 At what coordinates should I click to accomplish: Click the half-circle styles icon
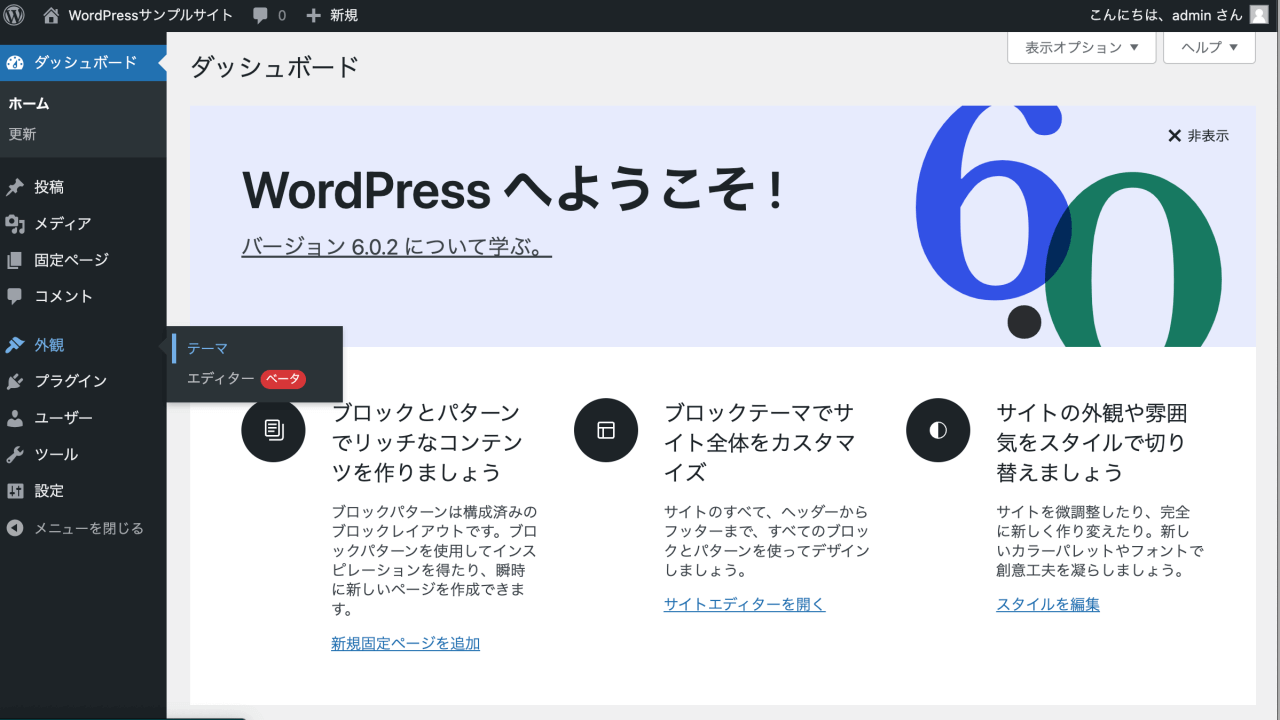pos(938,430)
